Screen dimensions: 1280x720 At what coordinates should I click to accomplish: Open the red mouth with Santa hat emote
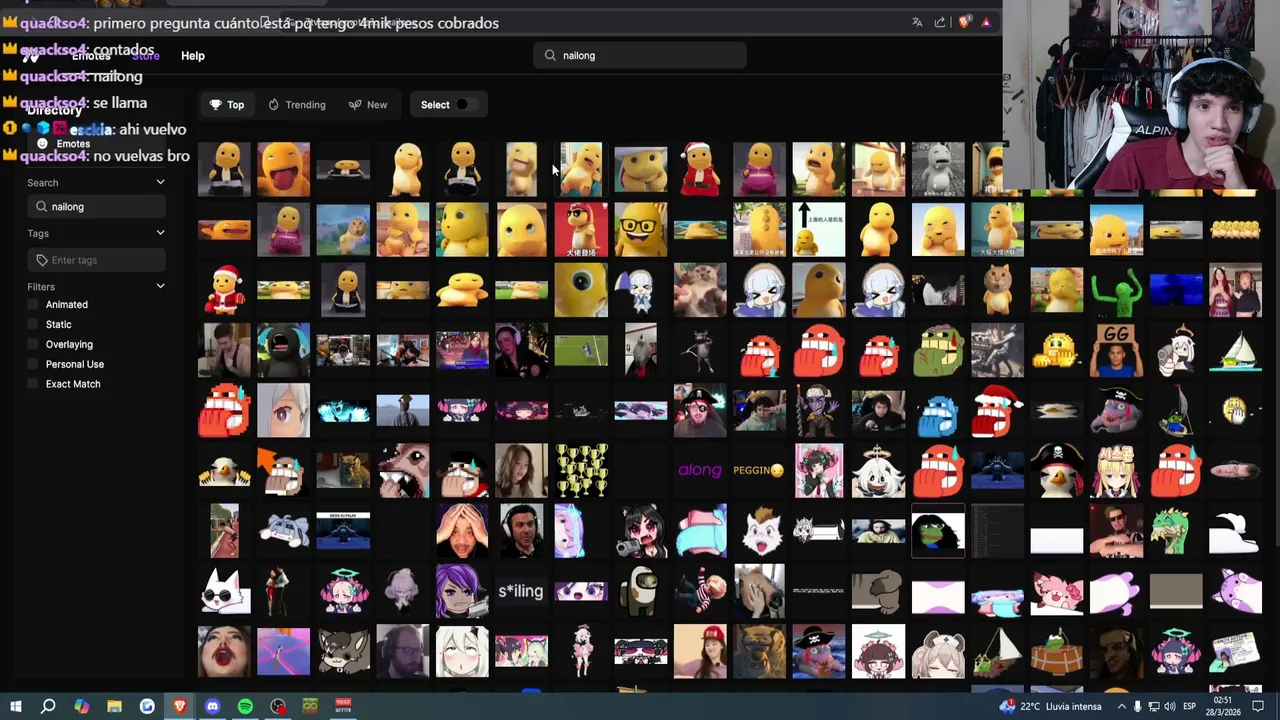[997, 410]
